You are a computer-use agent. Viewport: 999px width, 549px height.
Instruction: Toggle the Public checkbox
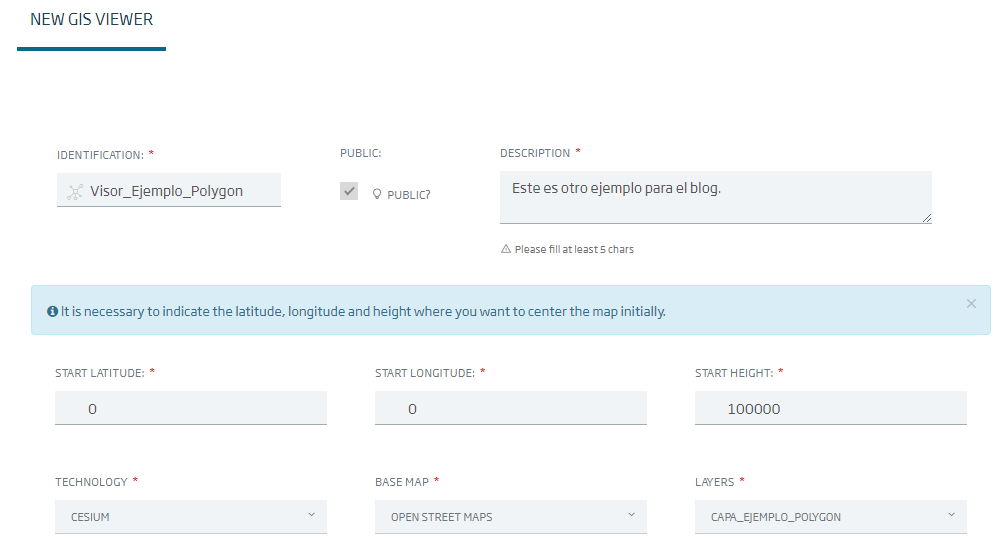tap(349, 191)
